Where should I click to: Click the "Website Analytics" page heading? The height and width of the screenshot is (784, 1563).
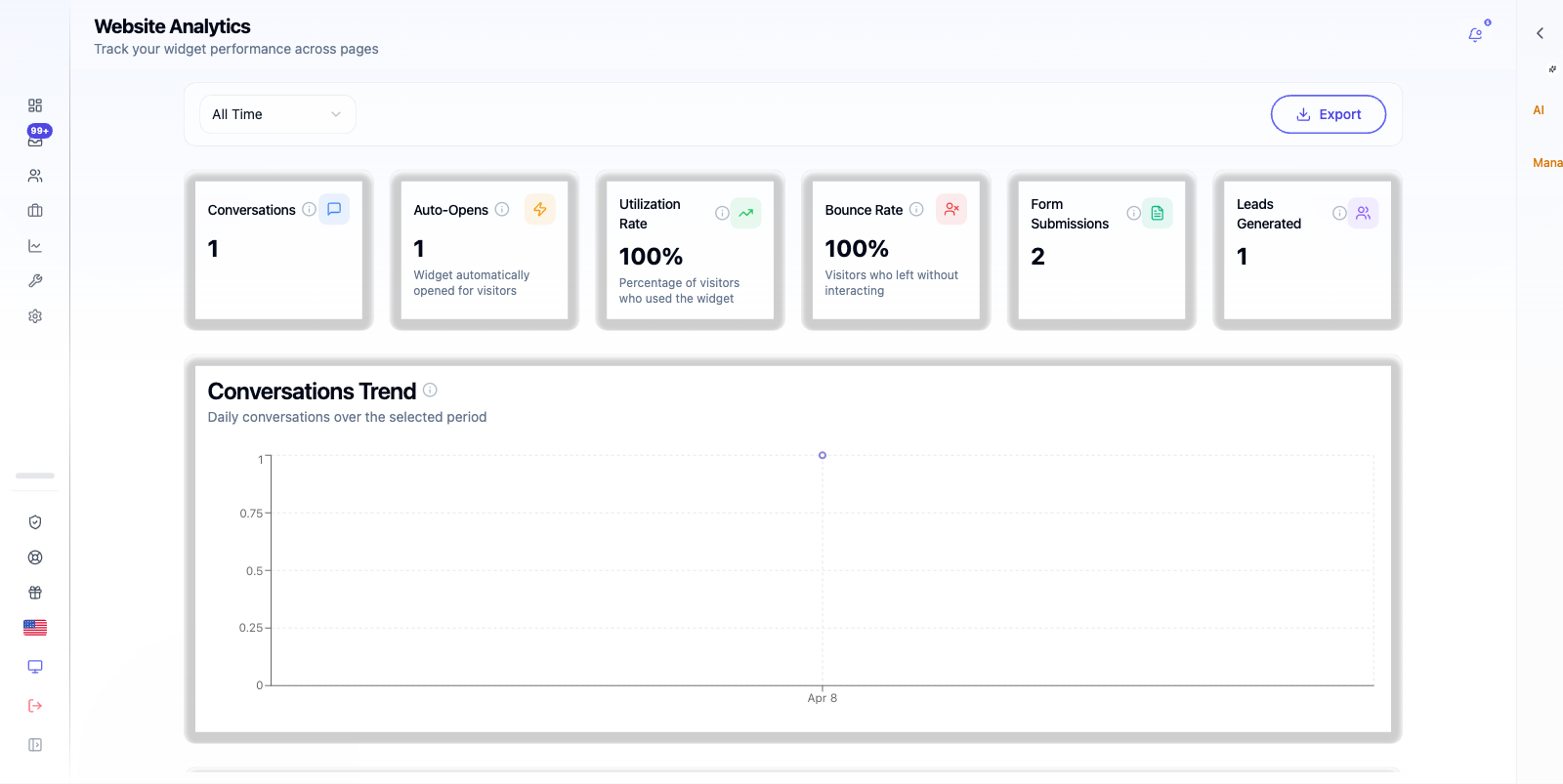[x=172, y=26]
